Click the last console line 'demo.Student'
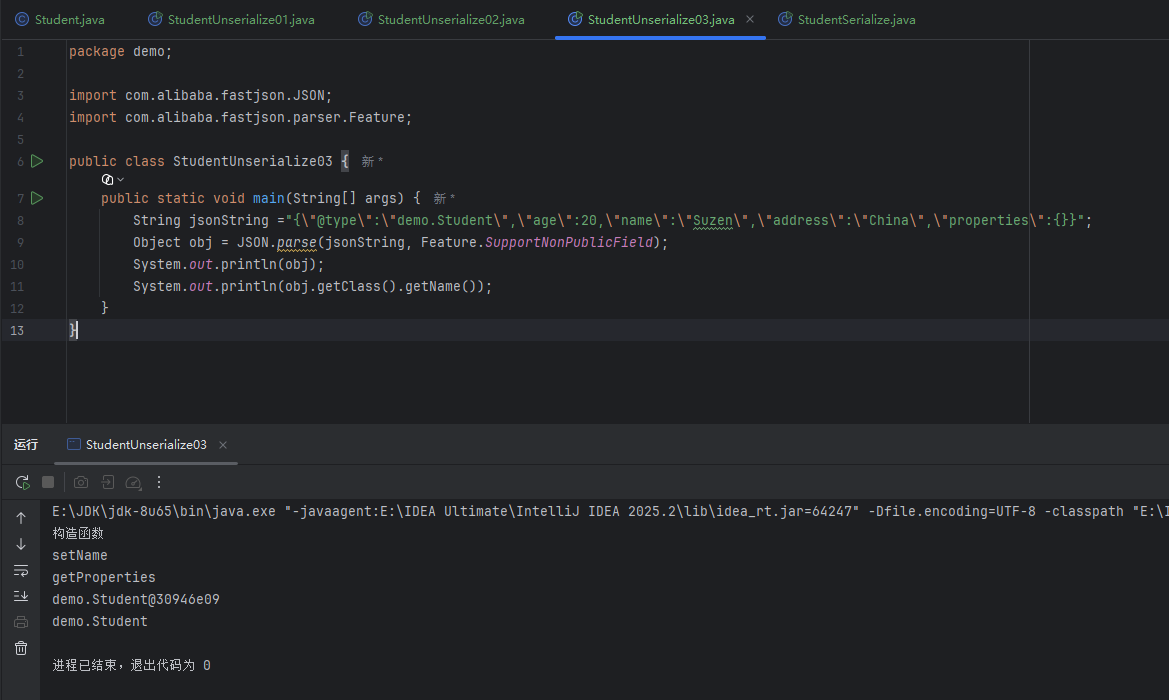This screenshot has width=1169, height=700. coord(100,621)
